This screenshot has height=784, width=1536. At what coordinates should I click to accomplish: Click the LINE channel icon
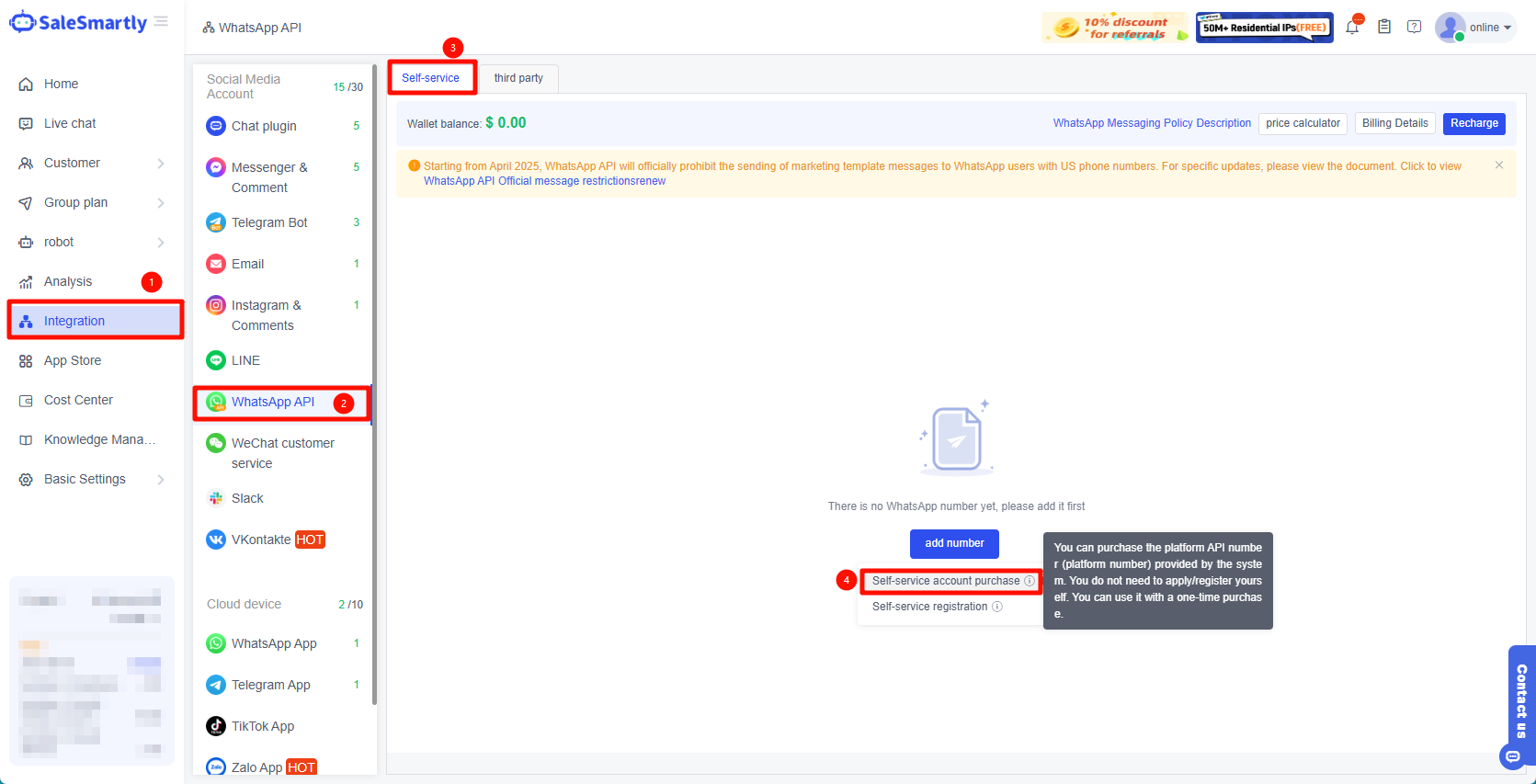click(216, 360)
